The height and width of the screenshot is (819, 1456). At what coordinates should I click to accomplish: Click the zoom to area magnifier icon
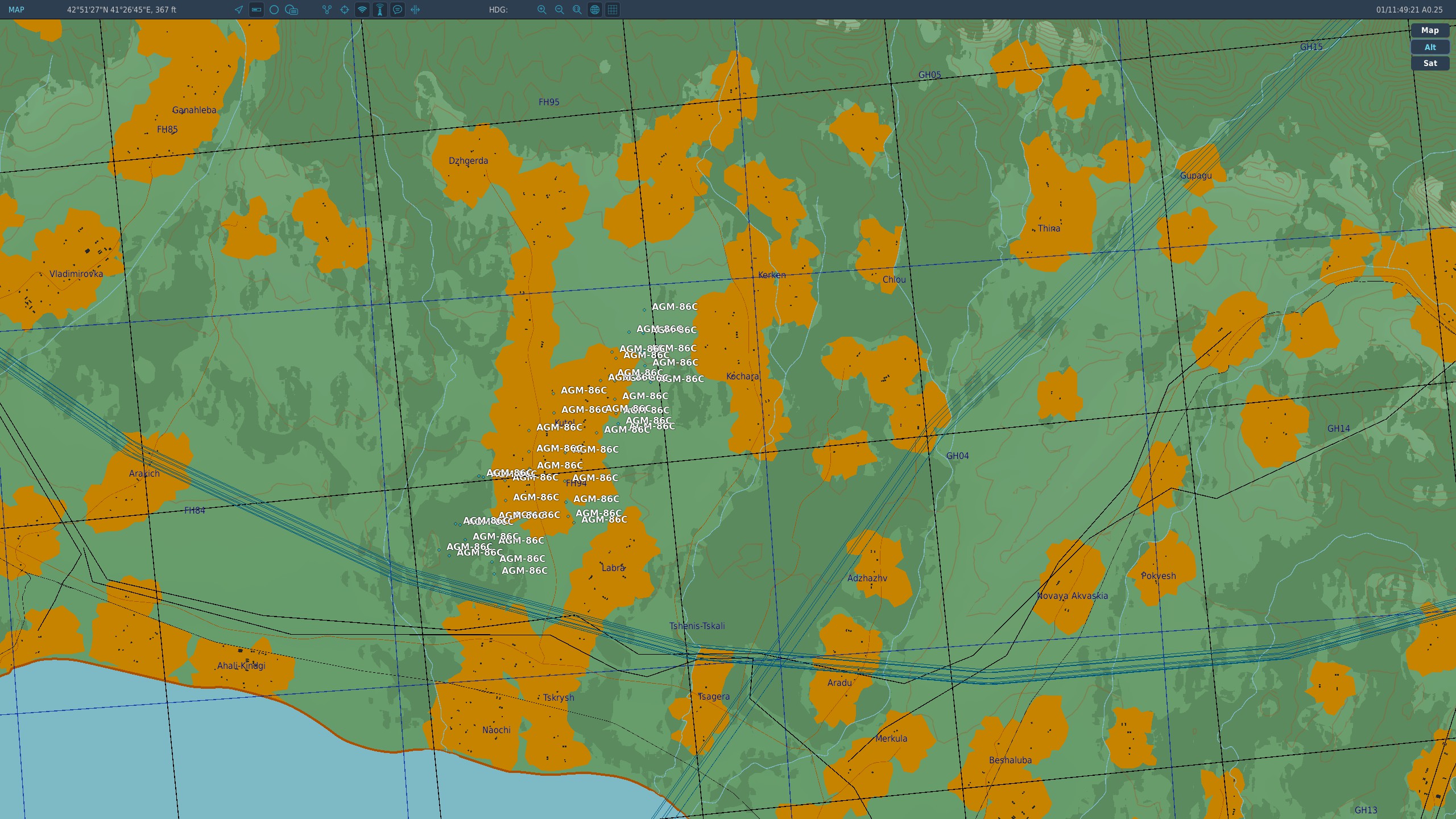click(577, 10)
